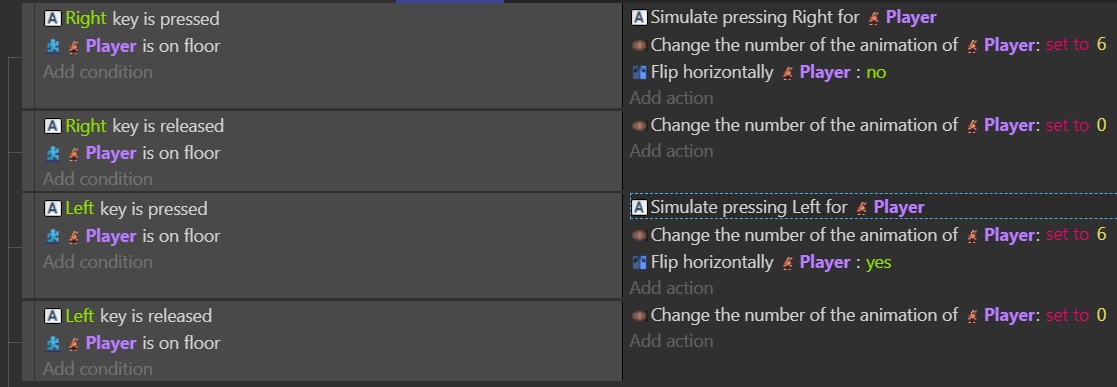The image size is (1117, 387).
Task: Click the keyboard icon beside Right key is pressed
Action: (52, 19)
